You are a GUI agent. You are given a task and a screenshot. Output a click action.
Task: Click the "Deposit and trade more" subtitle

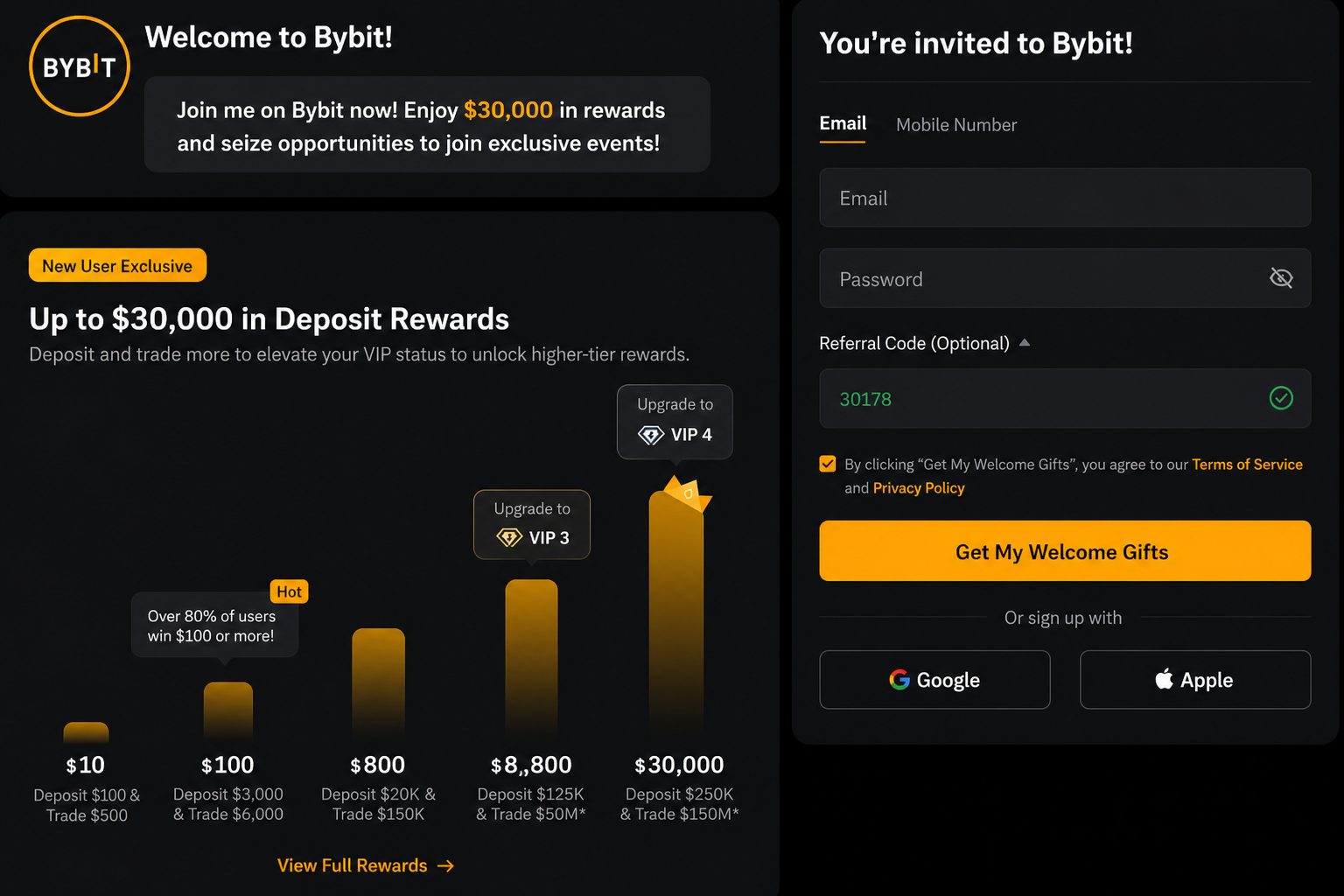click(x=359, y=354)
